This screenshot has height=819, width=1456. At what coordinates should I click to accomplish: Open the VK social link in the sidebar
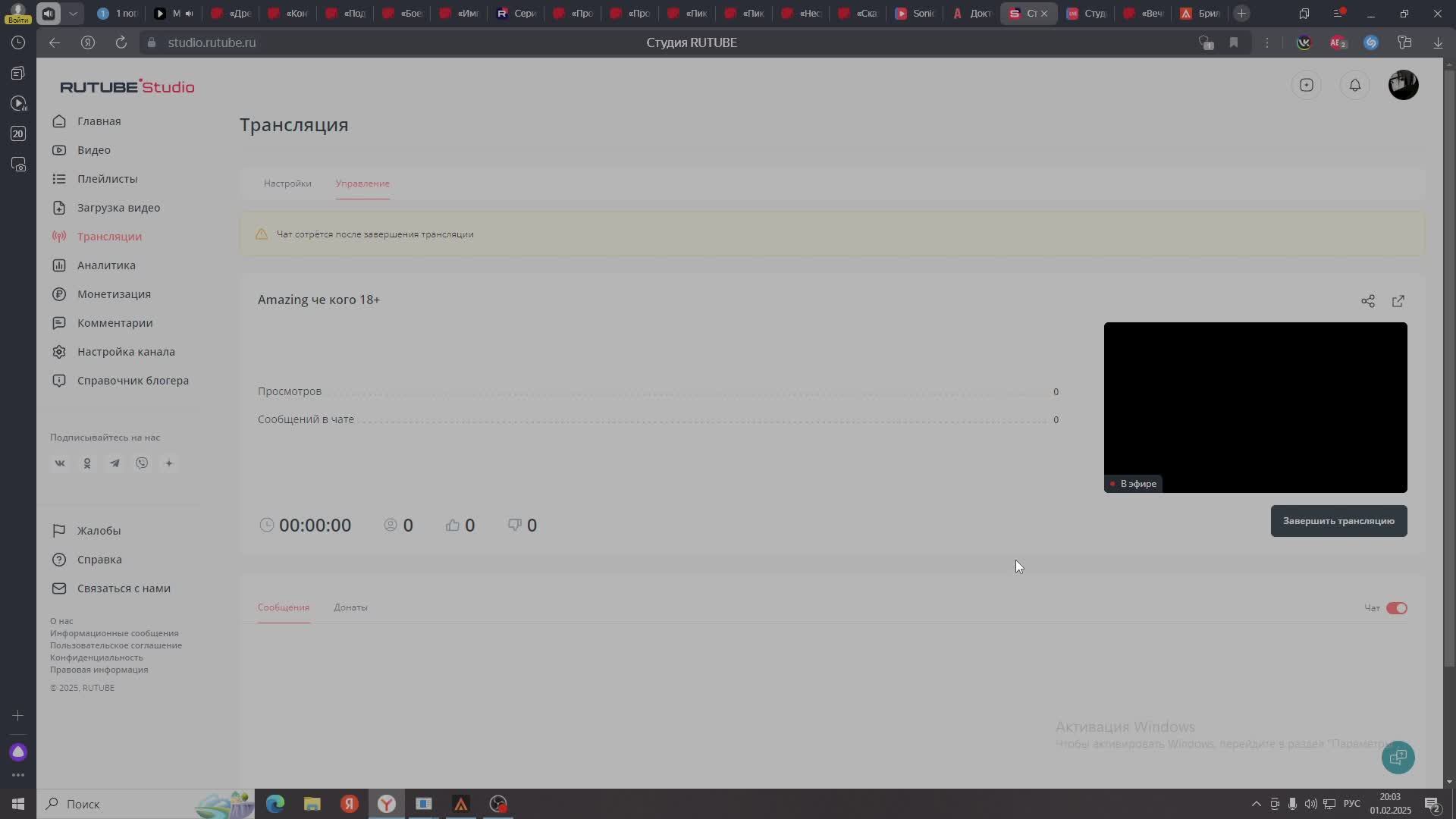coord(60,463)
